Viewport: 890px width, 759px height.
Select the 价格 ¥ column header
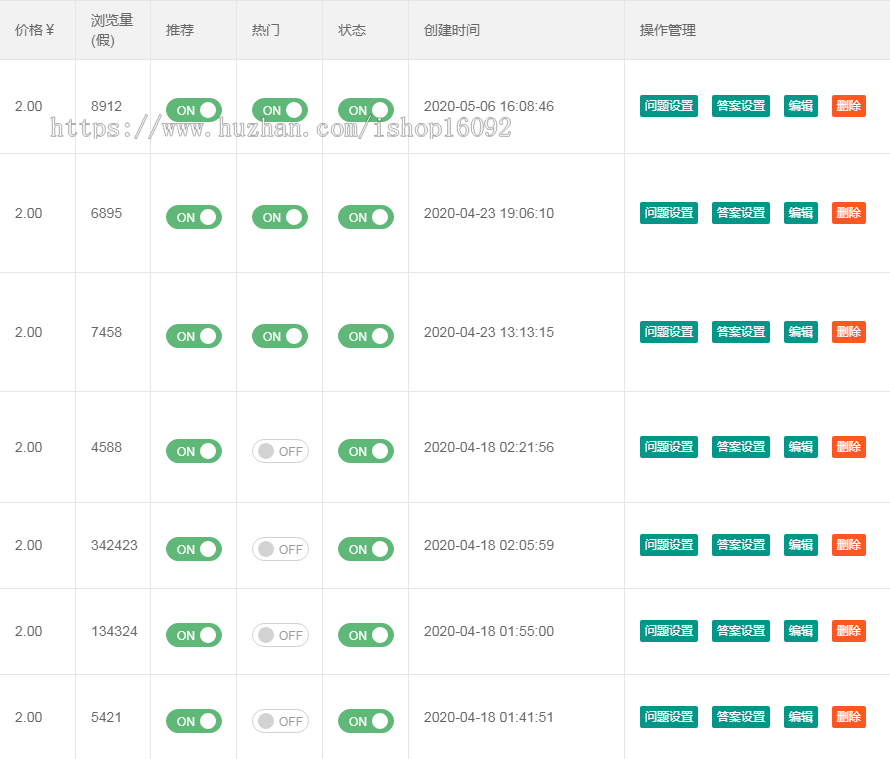click(34, 30)
